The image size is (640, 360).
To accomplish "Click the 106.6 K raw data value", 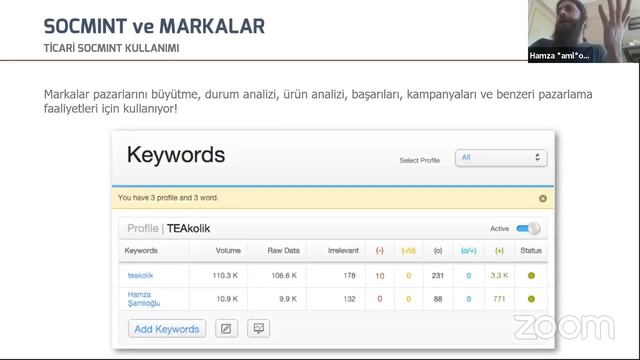I will pos(284,276).
